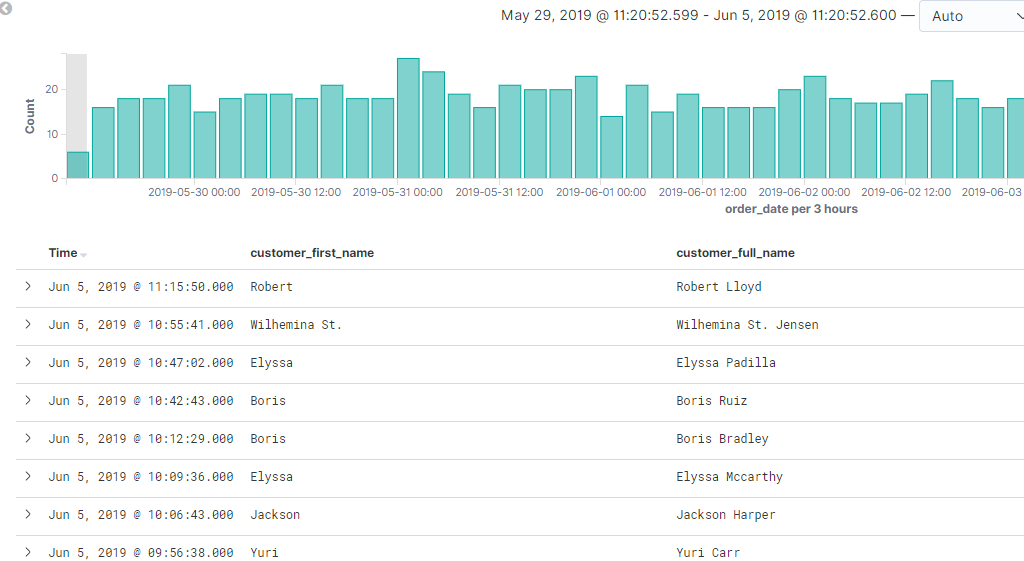Click the last histogram bar on right edge
This screenshot has width=1024, height=561.
tap(1015, 138)
